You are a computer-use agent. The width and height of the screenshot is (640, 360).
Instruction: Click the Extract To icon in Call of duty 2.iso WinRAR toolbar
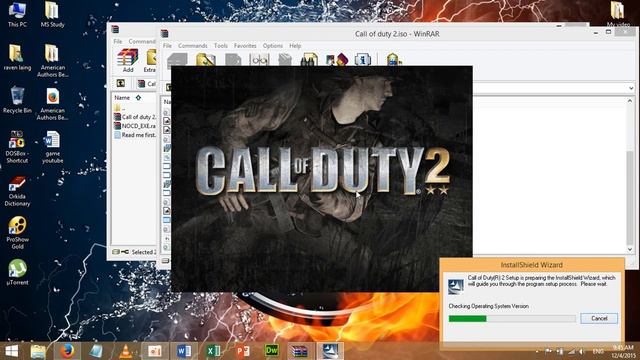[206, 60]
